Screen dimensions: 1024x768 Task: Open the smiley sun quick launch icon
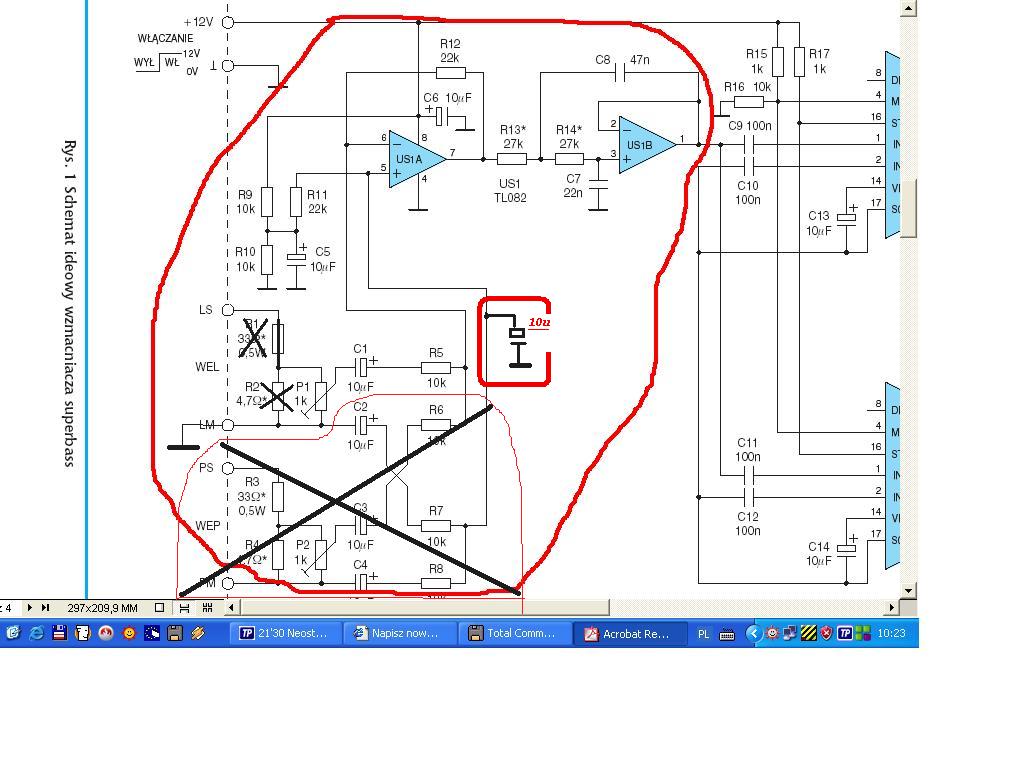coord(129,632)
